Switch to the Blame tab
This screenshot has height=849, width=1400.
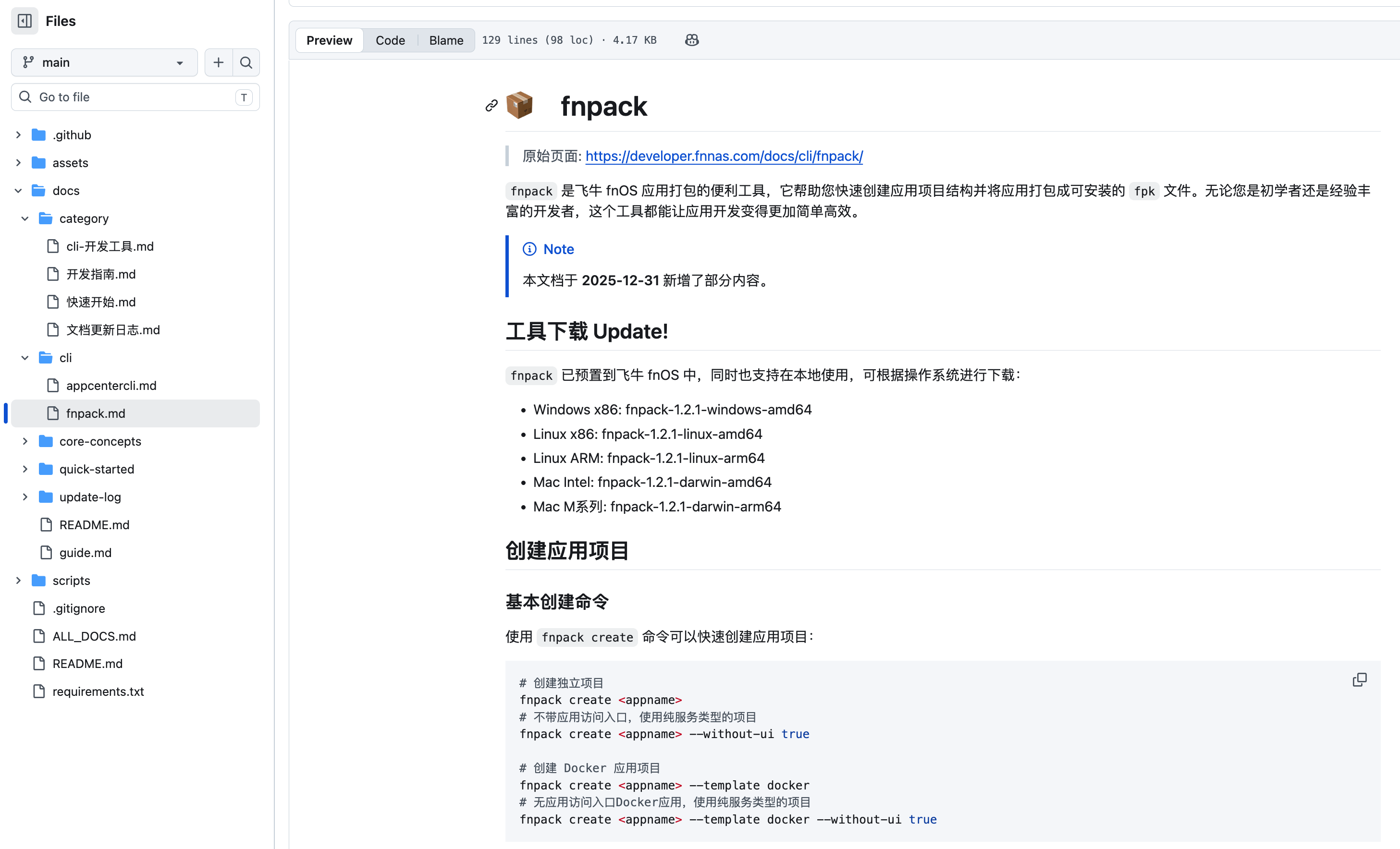click(446, 40)
